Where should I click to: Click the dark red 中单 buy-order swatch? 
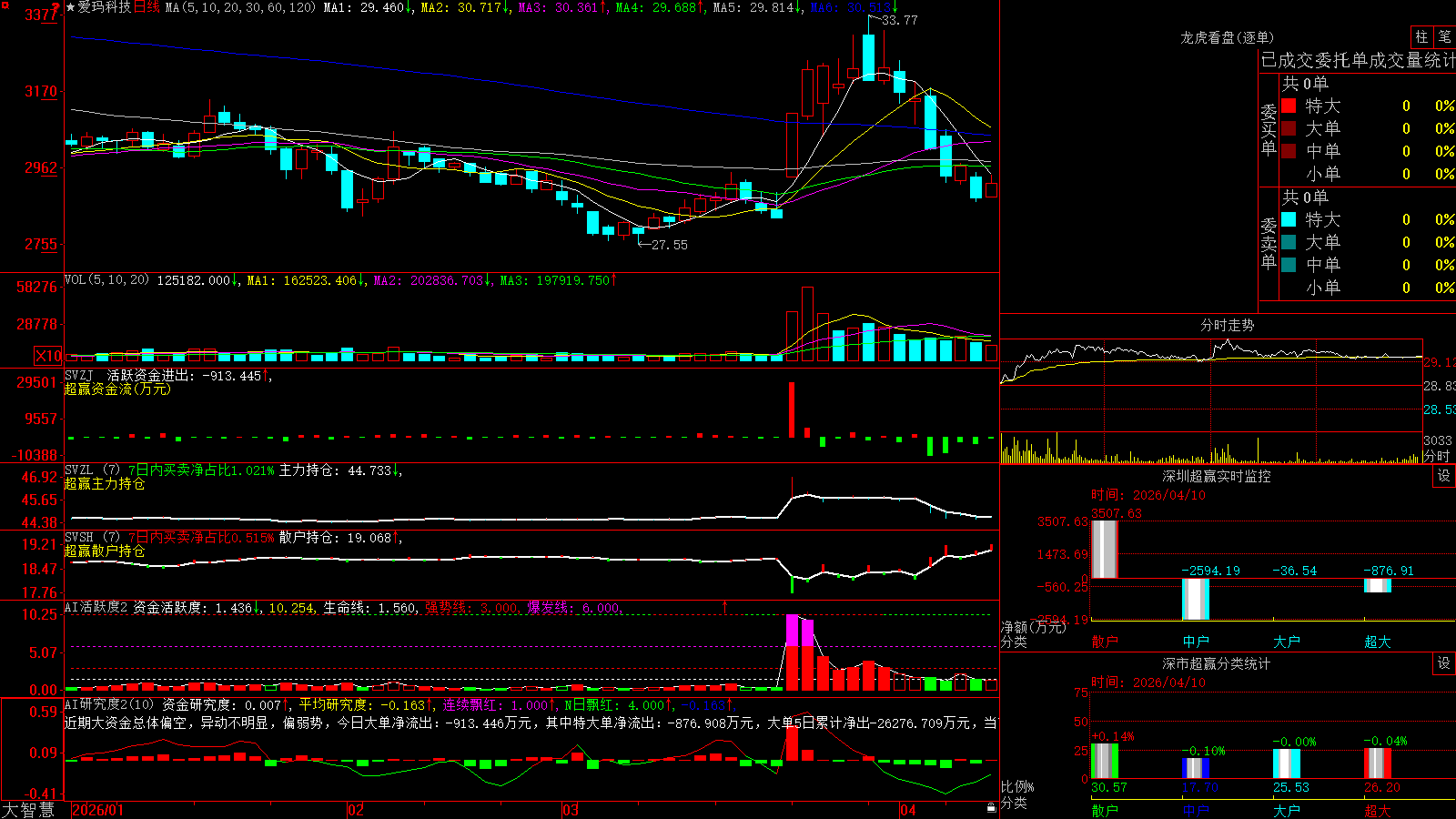1289,150
